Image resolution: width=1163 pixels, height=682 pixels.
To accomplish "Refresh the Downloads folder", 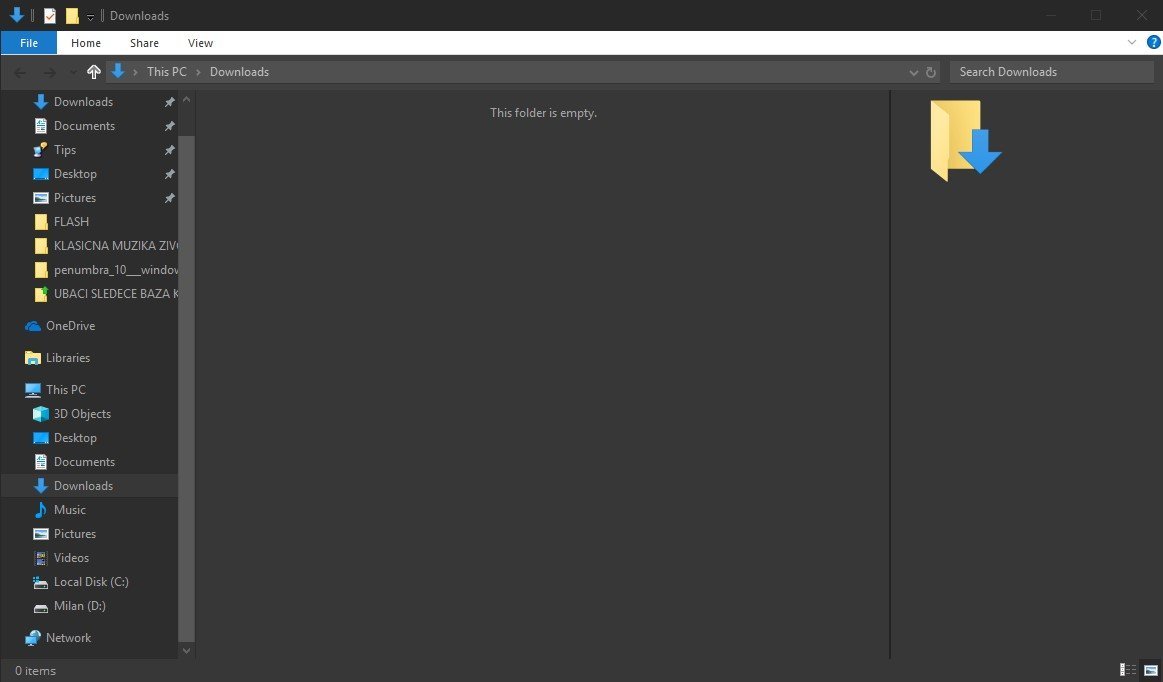I will [931, 73].
